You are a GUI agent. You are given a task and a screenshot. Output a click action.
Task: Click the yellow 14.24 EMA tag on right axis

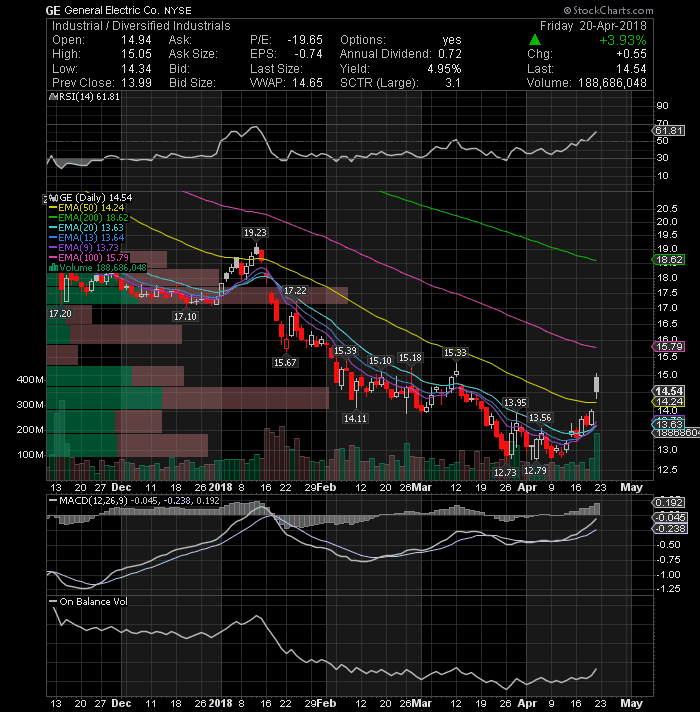[669, 402]
